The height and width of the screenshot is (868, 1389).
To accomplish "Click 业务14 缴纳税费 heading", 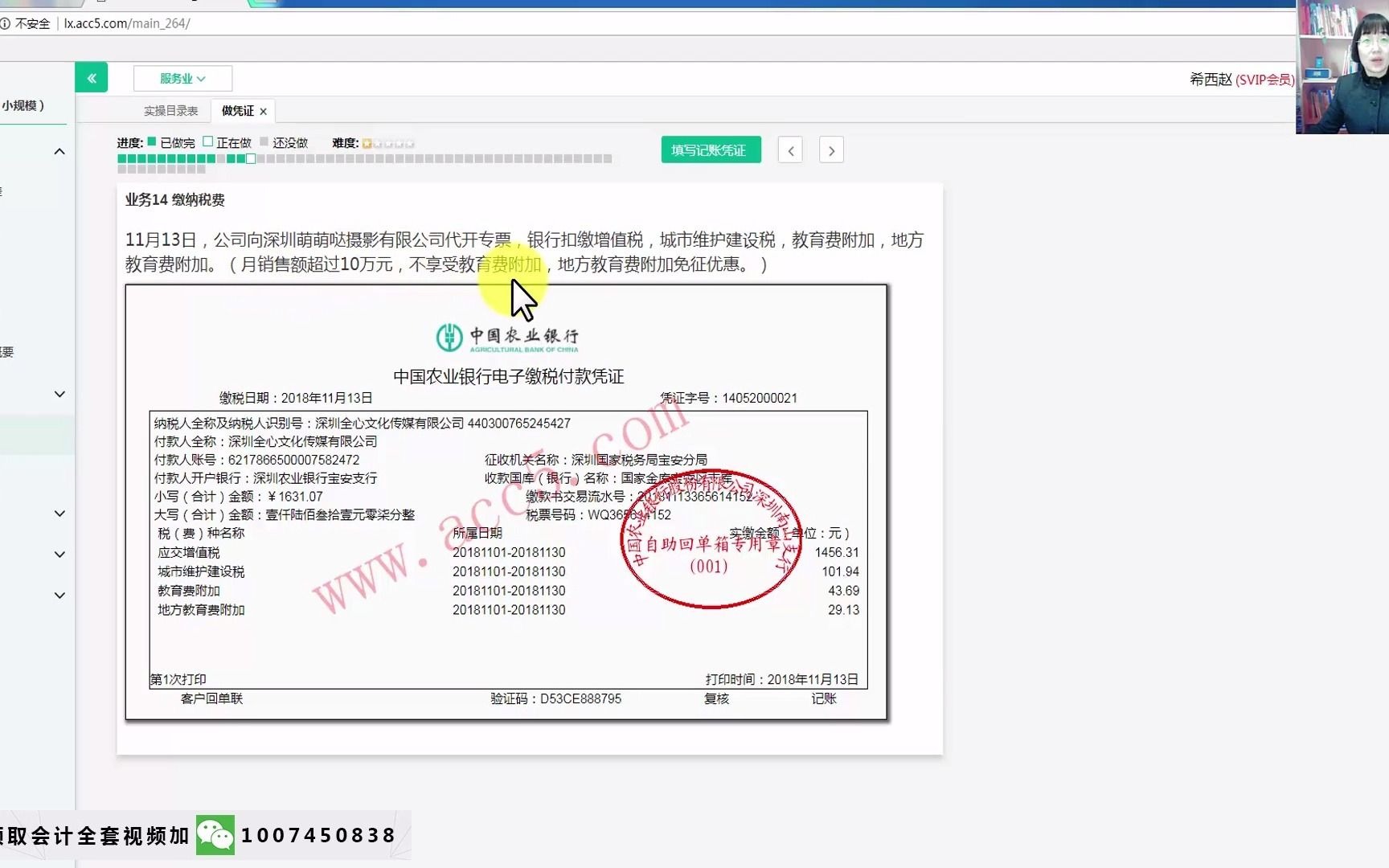I will pos(175,199).
